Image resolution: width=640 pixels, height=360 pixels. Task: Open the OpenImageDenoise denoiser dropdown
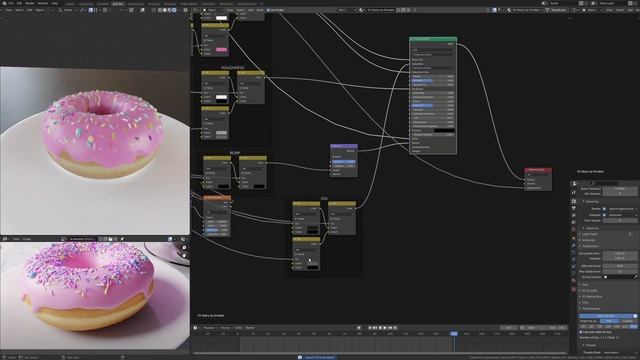(622, 209)
